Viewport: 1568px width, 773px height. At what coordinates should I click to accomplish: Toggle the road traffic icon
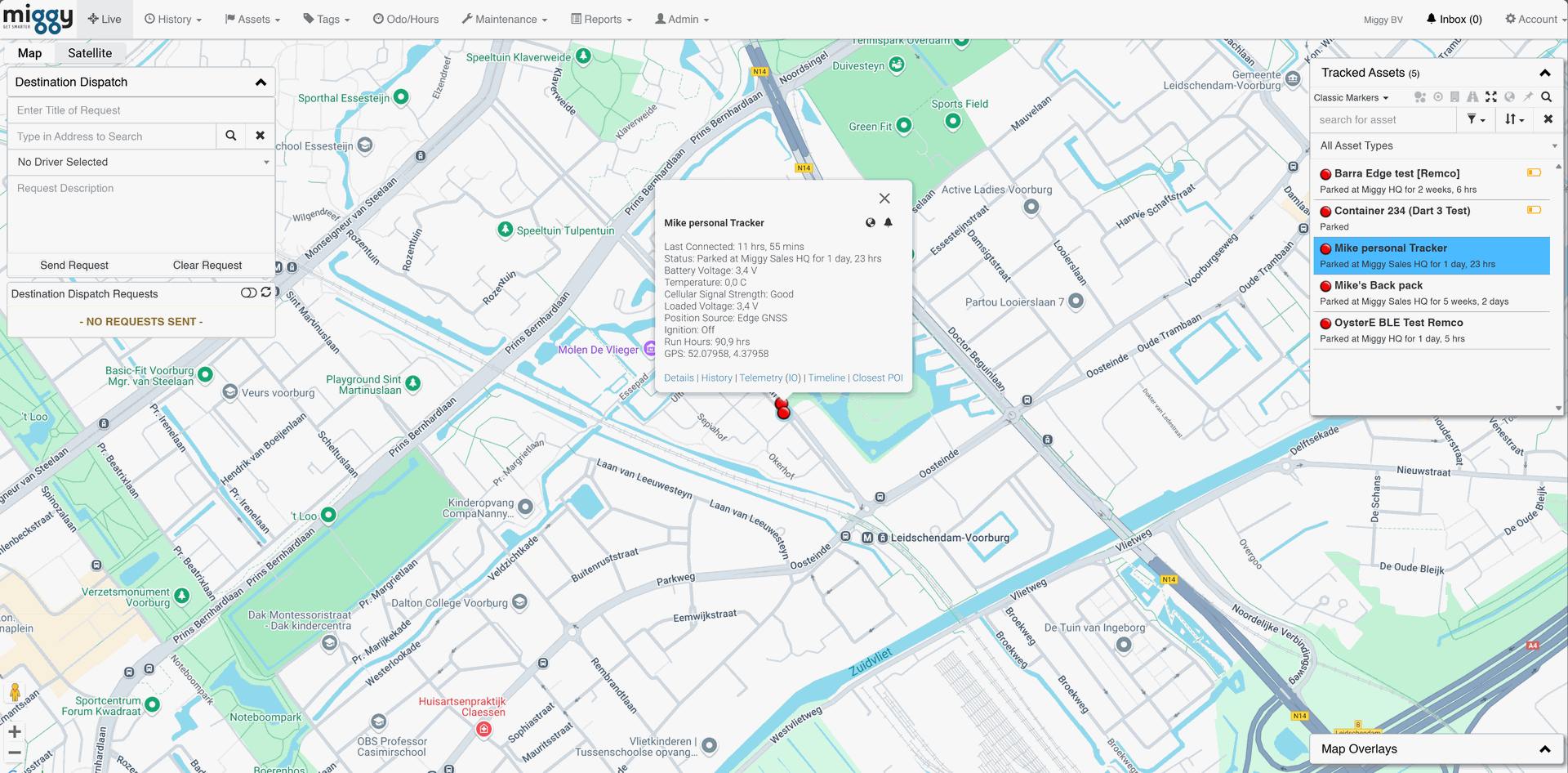pos(1472,96)
